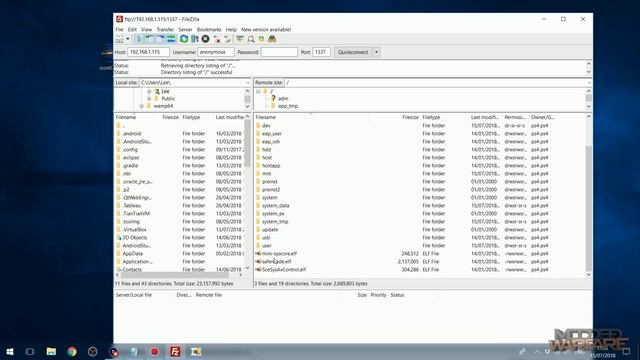640x360 pixels.
Task: Search files with the binoculars icon
Action: (x=272, y=39)
